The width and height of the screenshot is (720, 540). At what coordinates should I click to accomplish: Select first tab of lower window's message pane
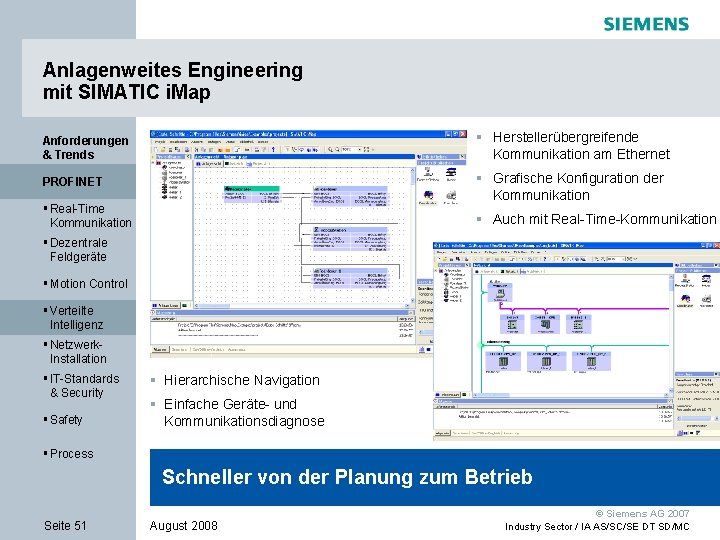(443, 433)
